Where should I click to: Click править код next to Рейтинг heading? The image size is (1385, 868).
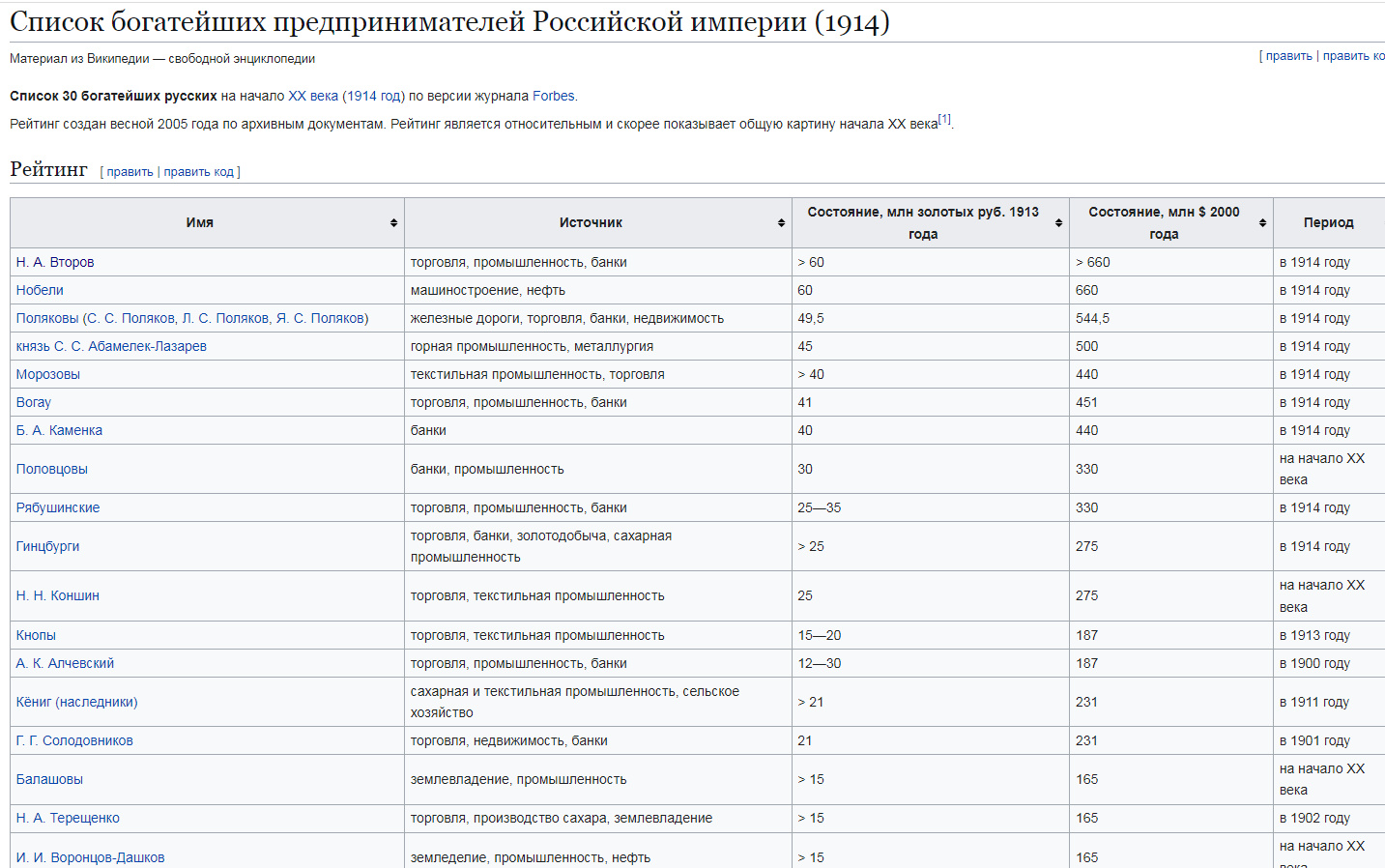(x=198, y=172)
